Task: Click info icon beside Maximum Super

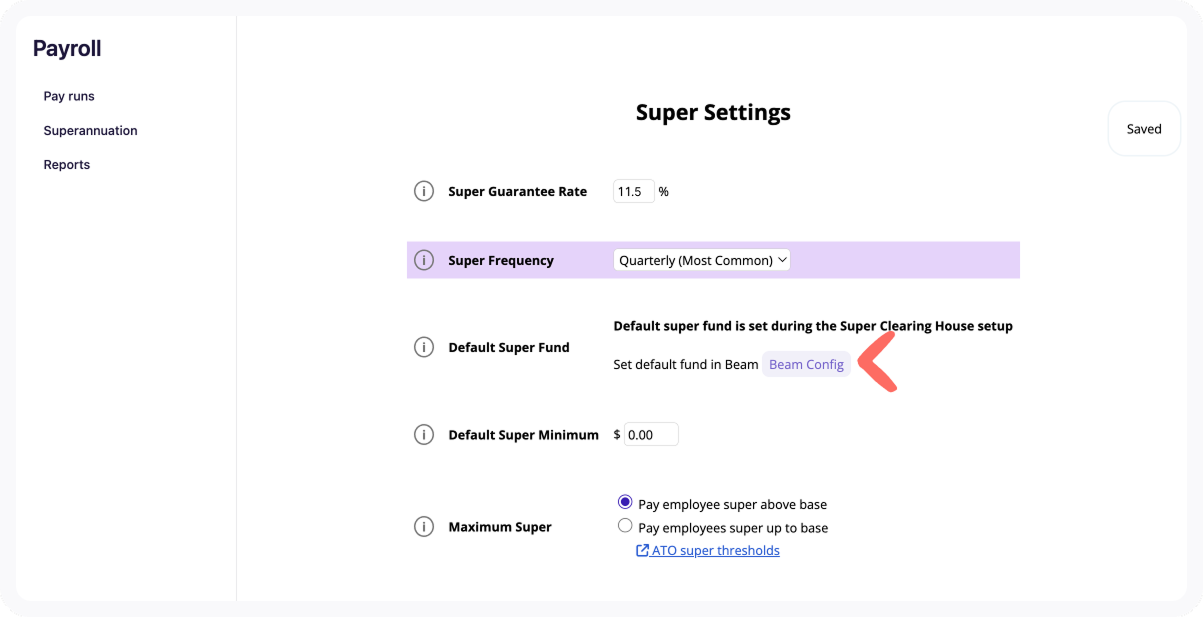Action: pos(424,526)
